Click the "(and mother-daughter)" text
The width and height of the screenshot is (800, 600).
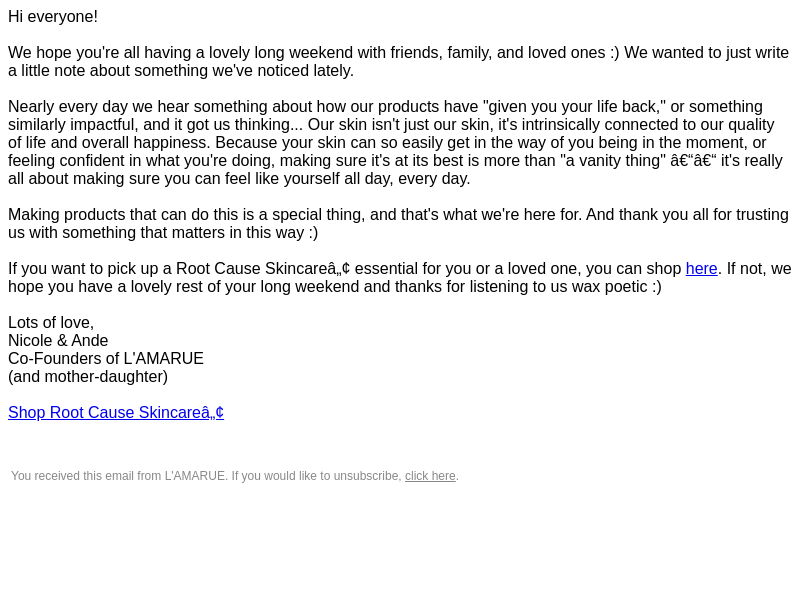88,377
